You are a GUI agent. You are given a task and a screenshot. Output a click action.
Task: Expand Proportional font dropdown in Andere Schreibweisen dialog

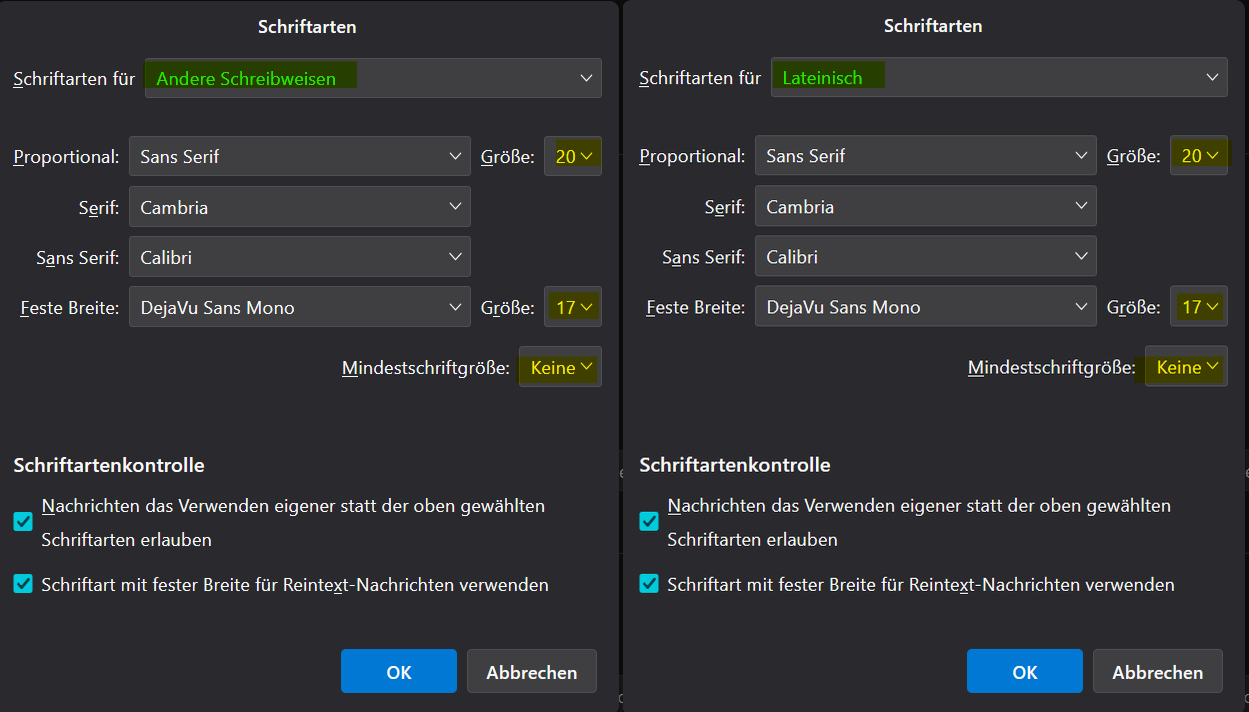pos(299,156)
